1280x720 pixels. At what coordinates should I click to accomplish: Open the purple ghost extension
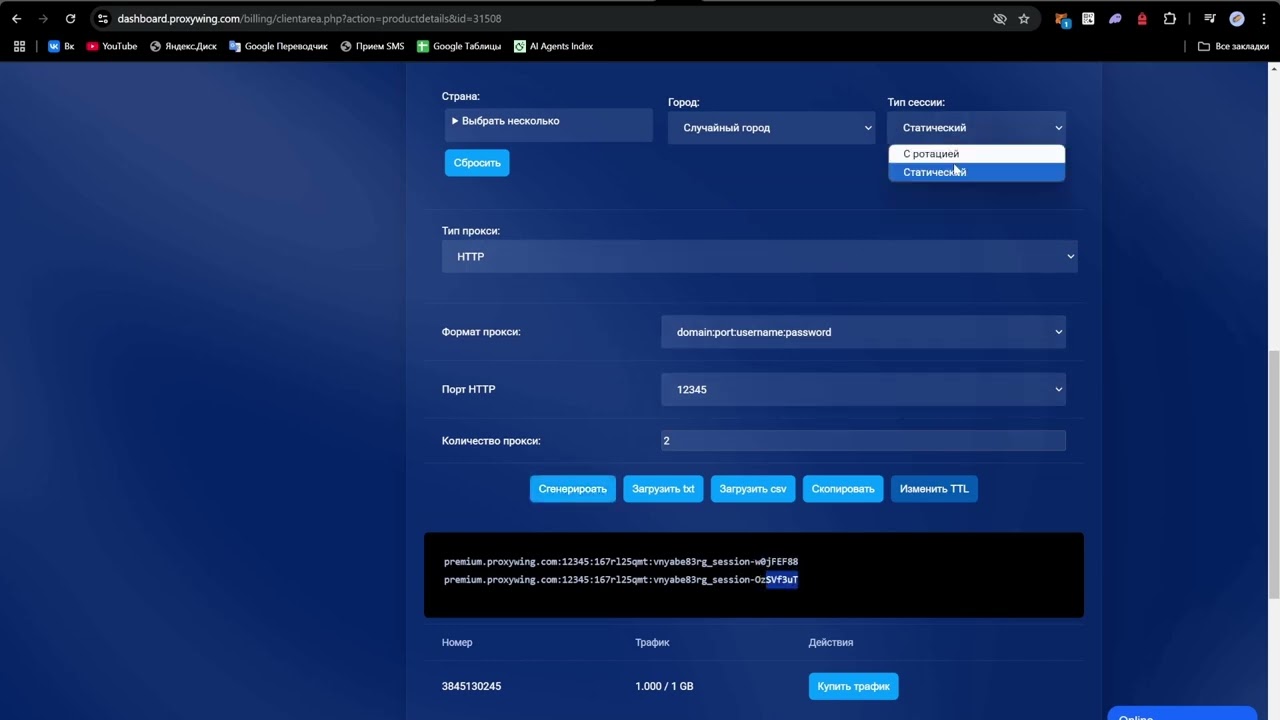[x=1115, y=19]
